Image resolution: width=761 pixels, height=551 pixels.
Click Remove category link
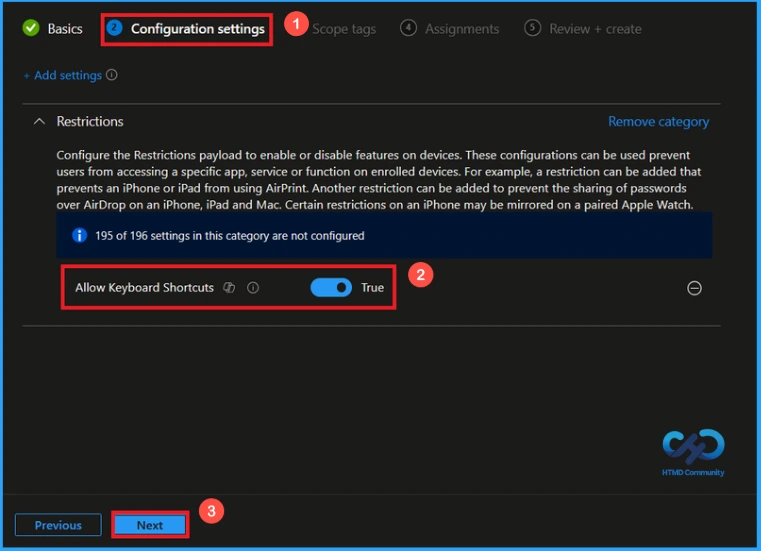(x=658, y=121)
